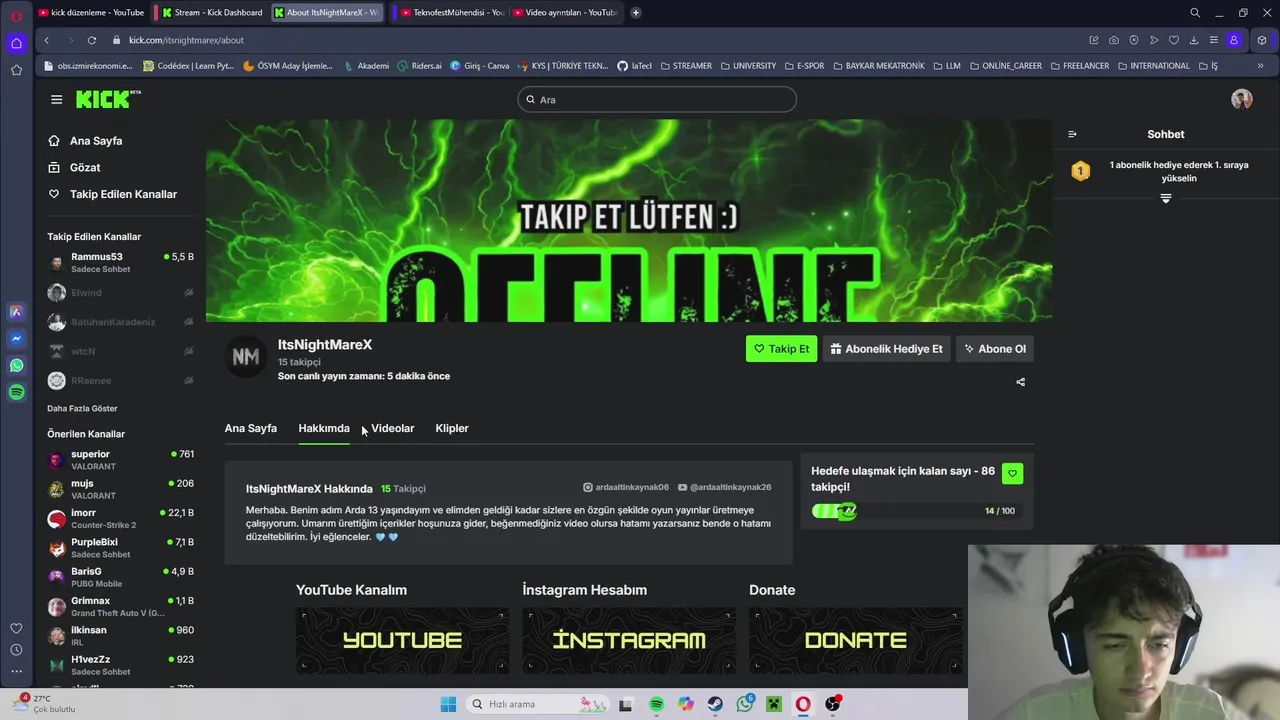Click the Opera browser menu logo
The image size is (1280, 720).
pyautogui.click(x=16, y=14)
